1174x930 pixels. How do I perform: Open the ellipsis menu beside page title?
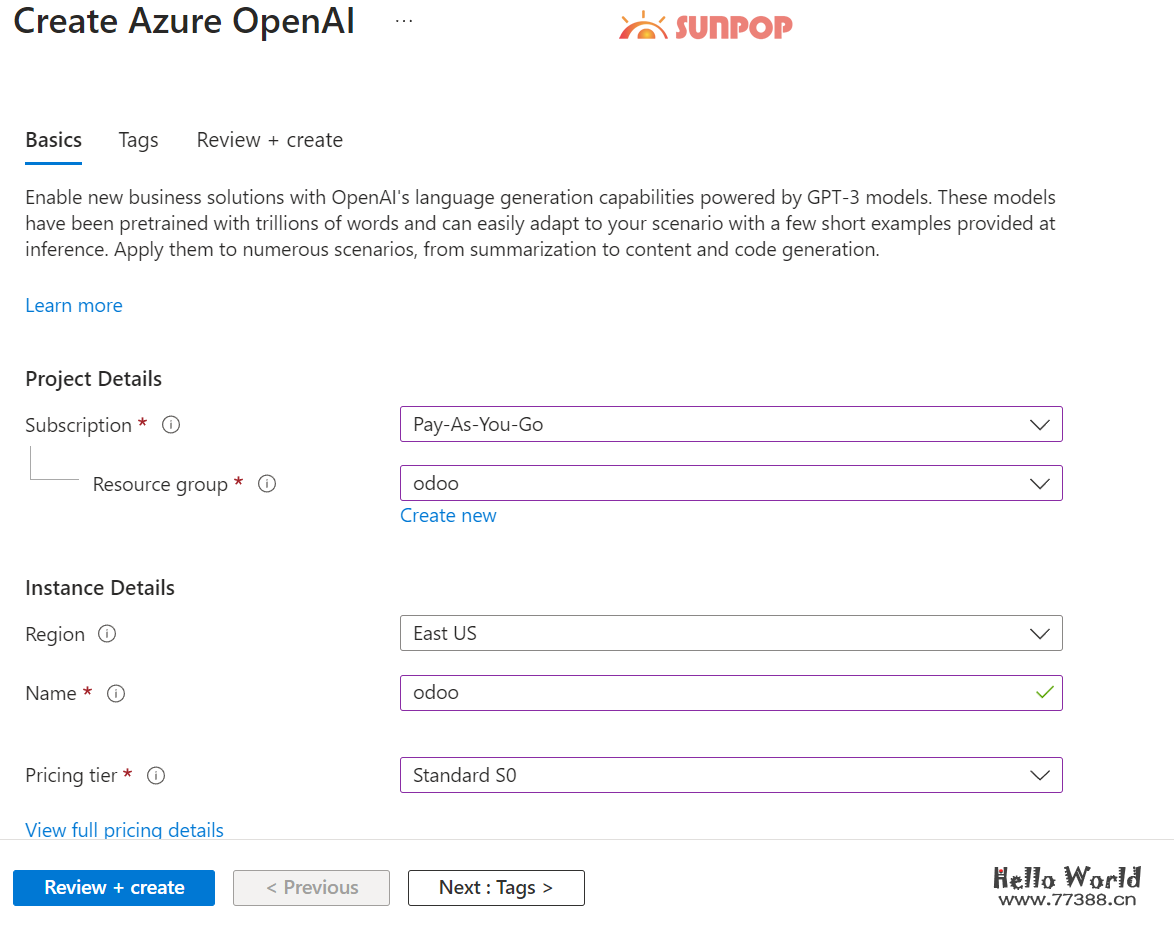[404, 21]
